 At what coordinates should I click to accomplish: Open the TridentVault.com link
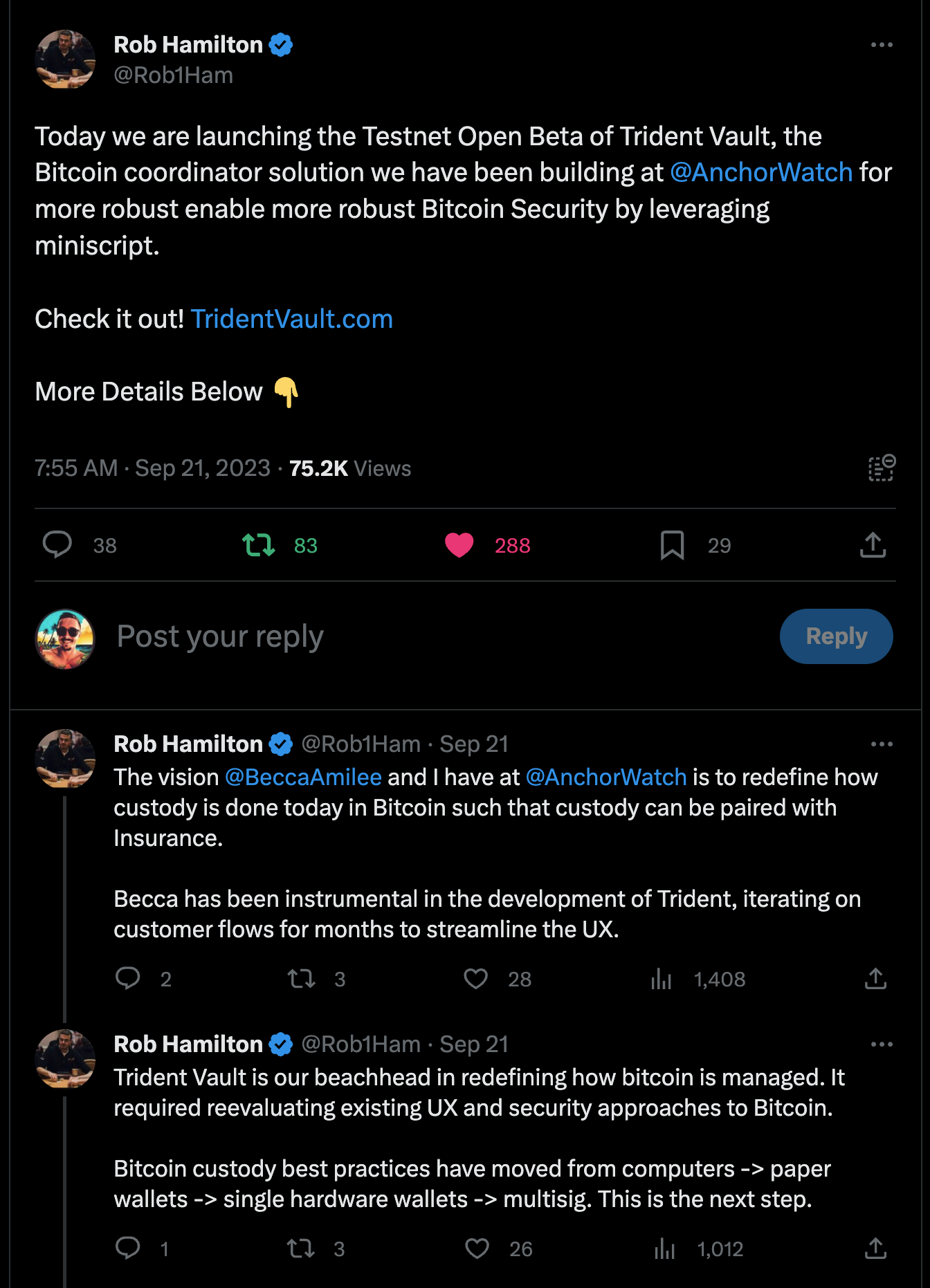[x=291, y=319]
